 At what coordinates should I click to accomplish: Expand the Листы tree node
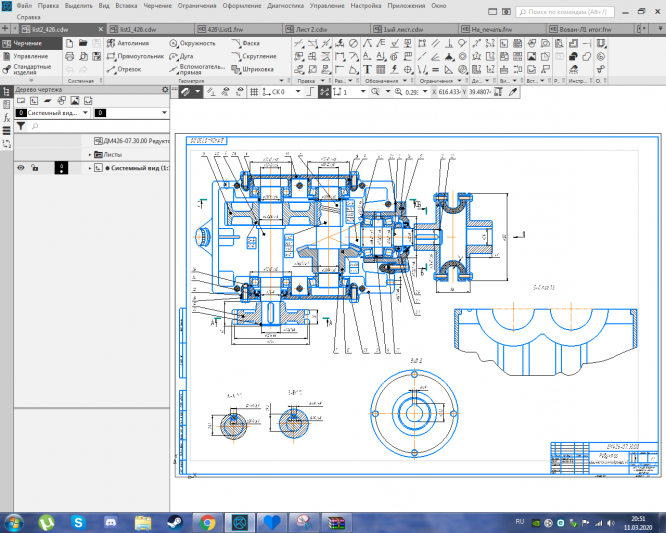pos(89,155)
